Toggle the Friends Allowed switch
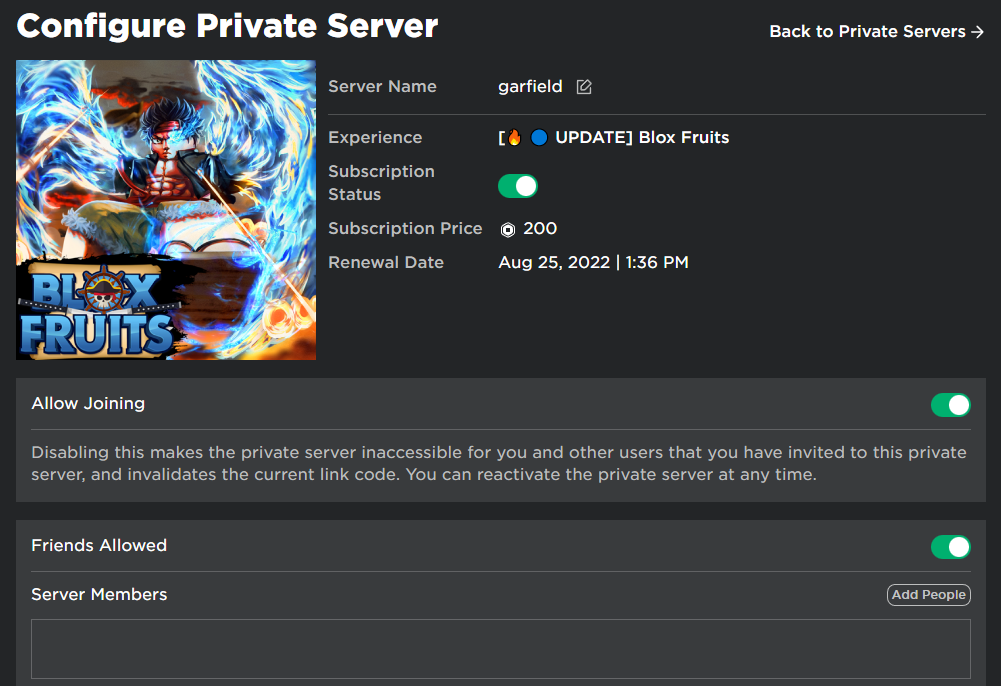 951,547
